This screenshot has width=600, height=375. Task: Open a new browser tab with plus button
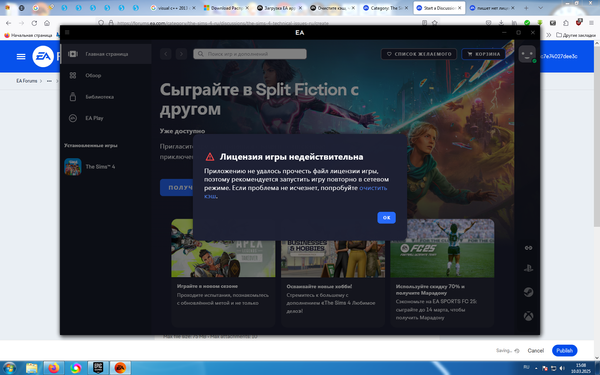click(526, 8)
